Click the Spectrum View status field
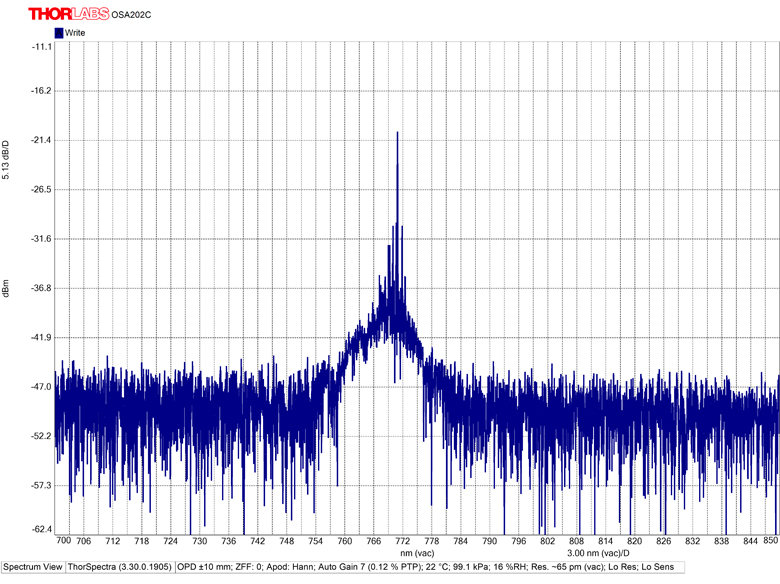The image size is (780, 584). (33, 568)
